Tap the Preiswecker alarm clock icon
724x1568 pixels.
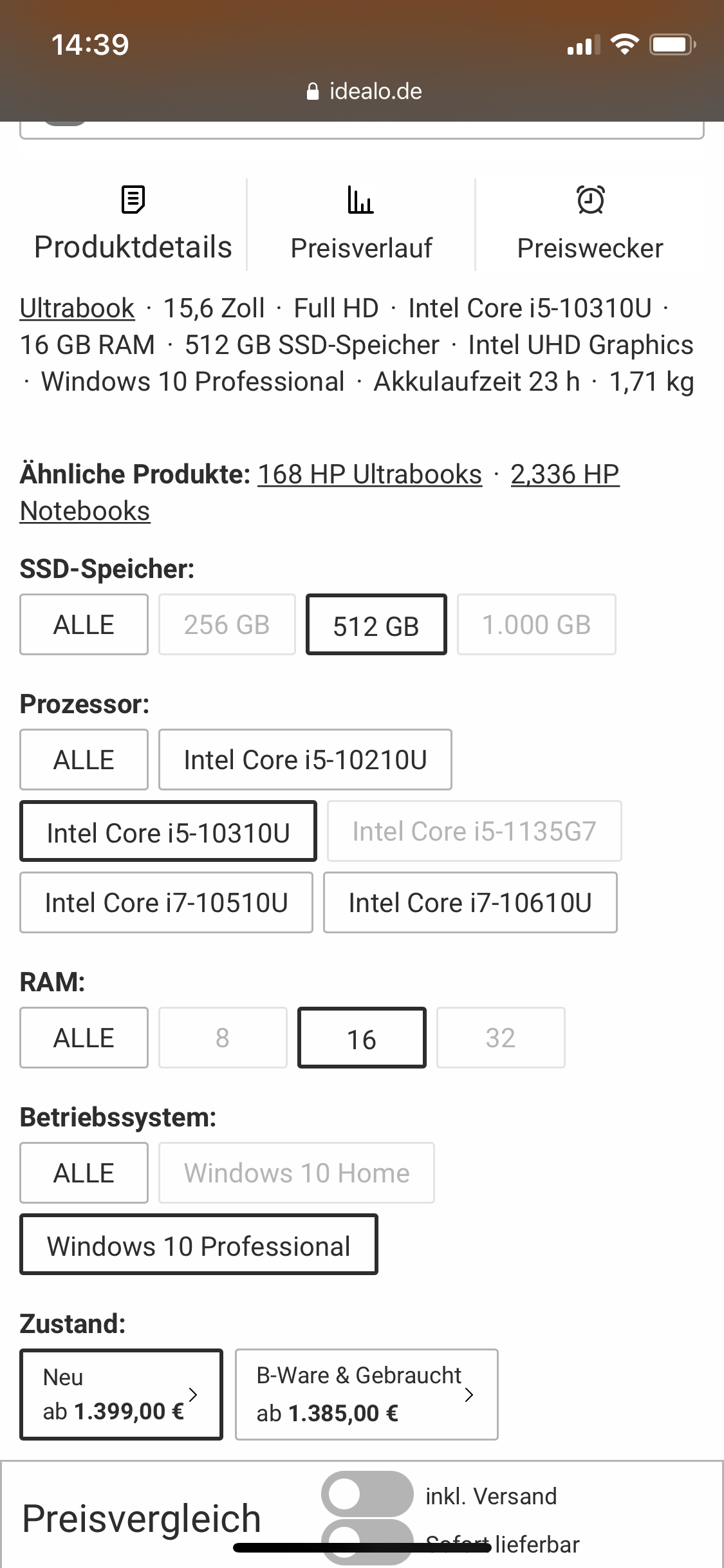click(x=590, y=200)
